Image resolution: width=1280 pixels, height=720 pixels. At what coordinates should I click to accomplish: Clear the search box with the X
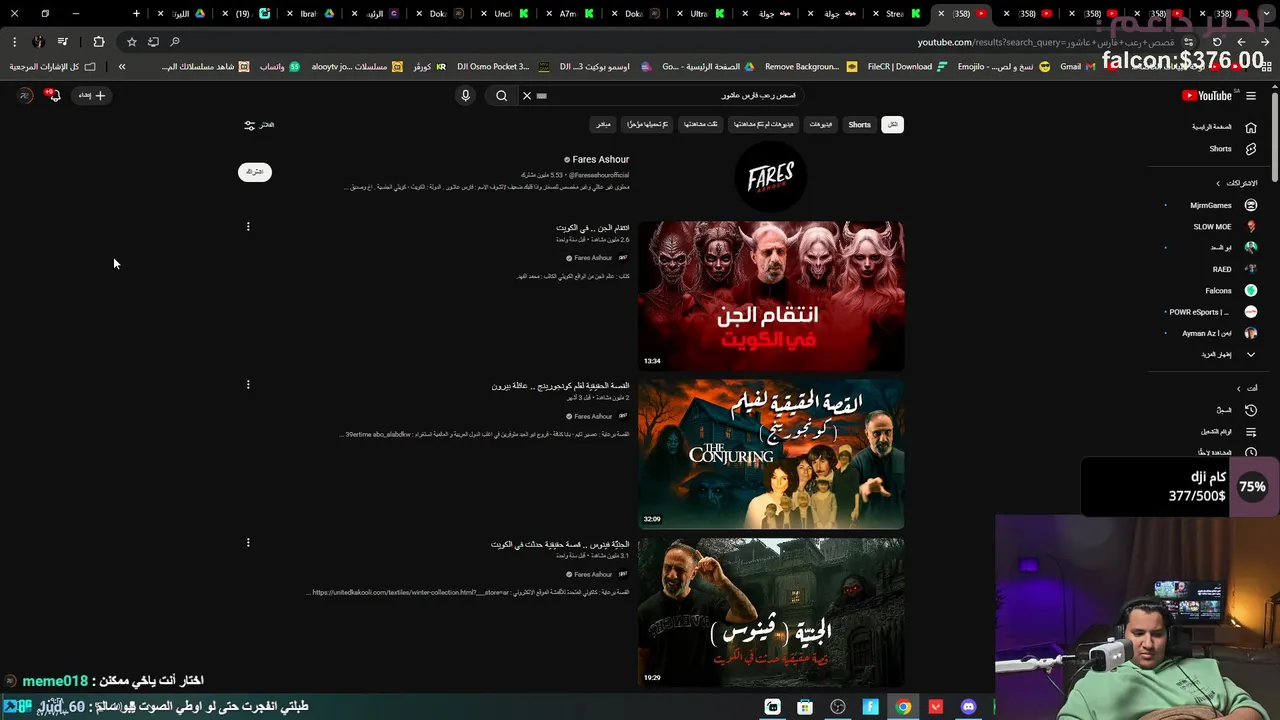[x=527, y=96]
